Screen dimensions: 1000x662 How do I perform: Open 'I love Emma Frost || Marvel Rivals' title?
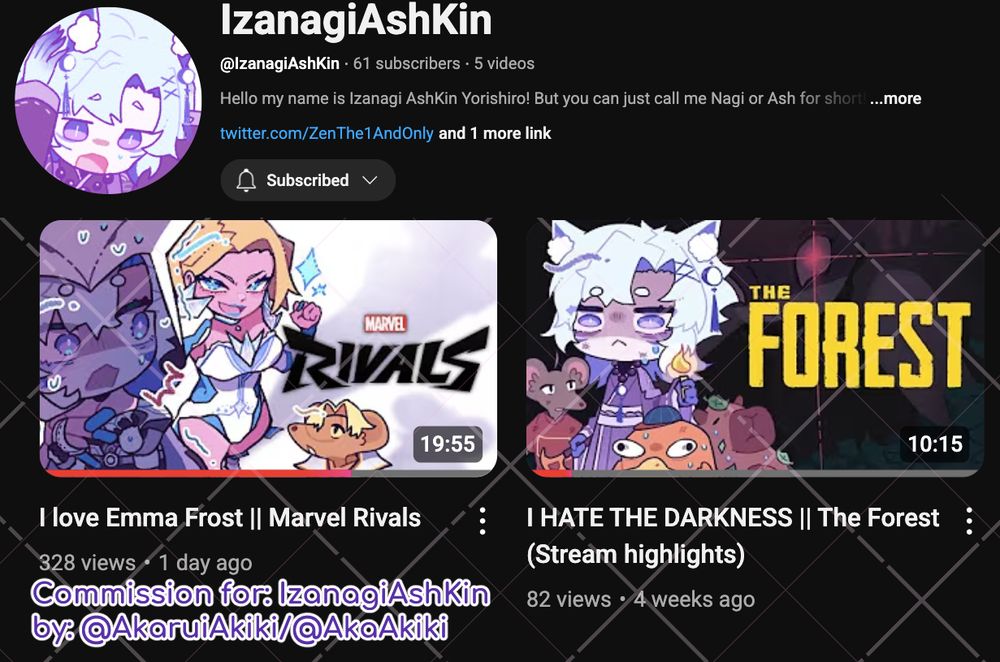click(x=230, y=518)
